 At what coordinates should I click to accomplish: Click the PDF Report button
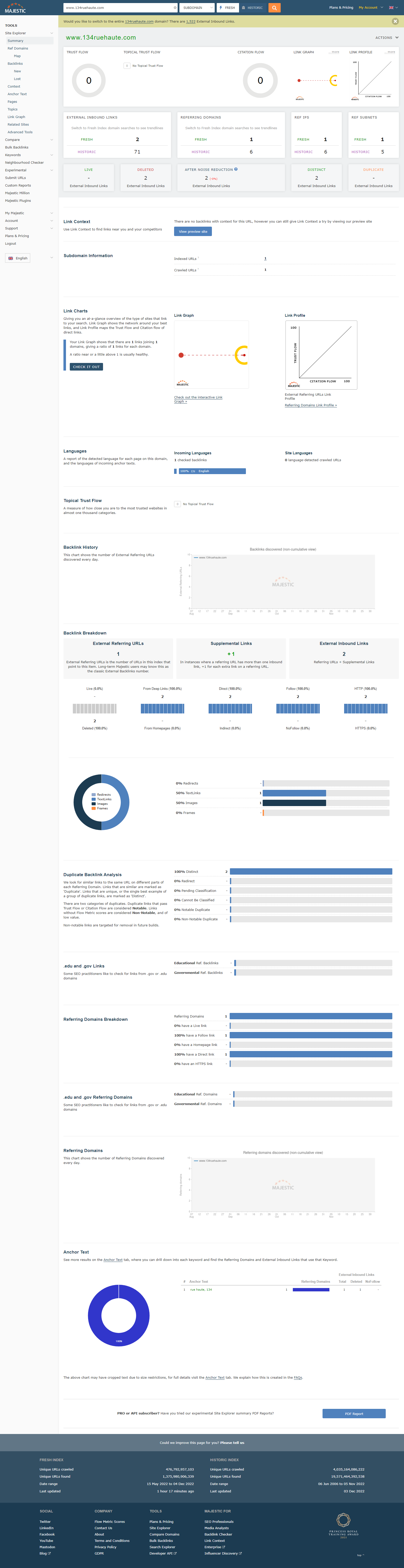pos(353,1413)
